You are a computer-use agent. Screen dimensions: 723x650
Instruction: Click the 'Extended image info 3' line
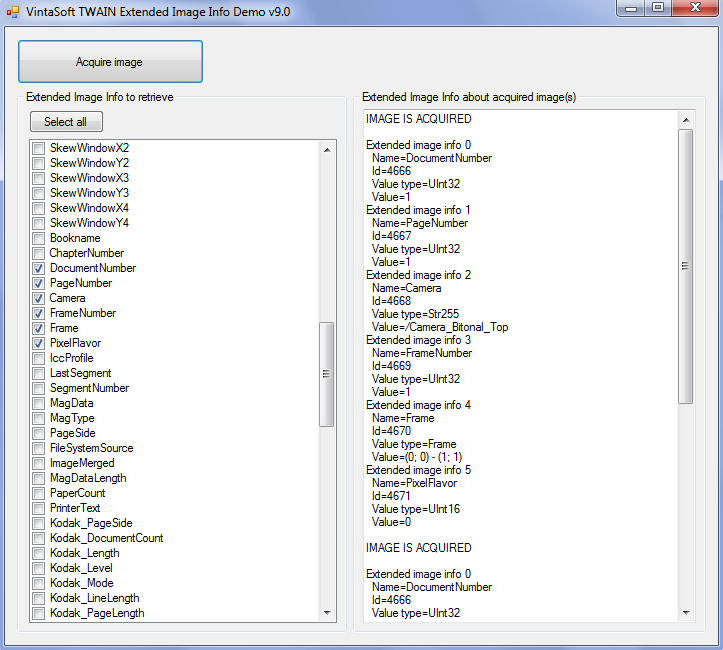[x=418, y=340]
